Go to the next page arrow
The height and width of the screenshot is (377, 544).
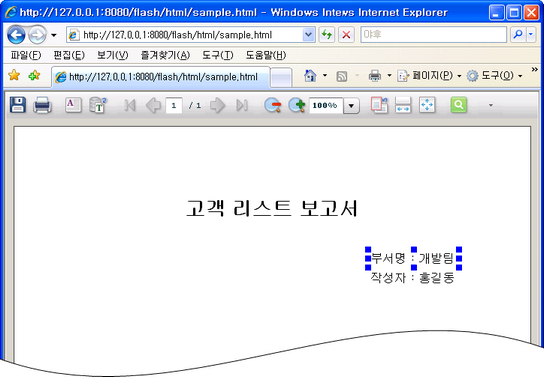tap(218, 105)
